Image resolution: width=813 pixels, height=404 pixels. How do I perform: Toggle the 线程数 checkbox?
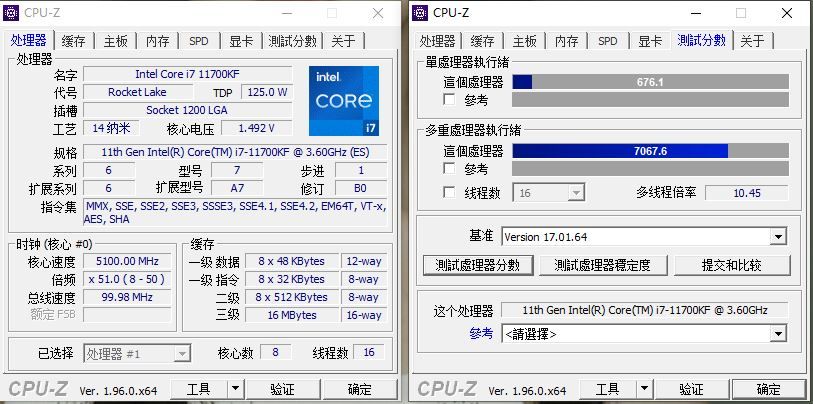[x=450, y=192]
